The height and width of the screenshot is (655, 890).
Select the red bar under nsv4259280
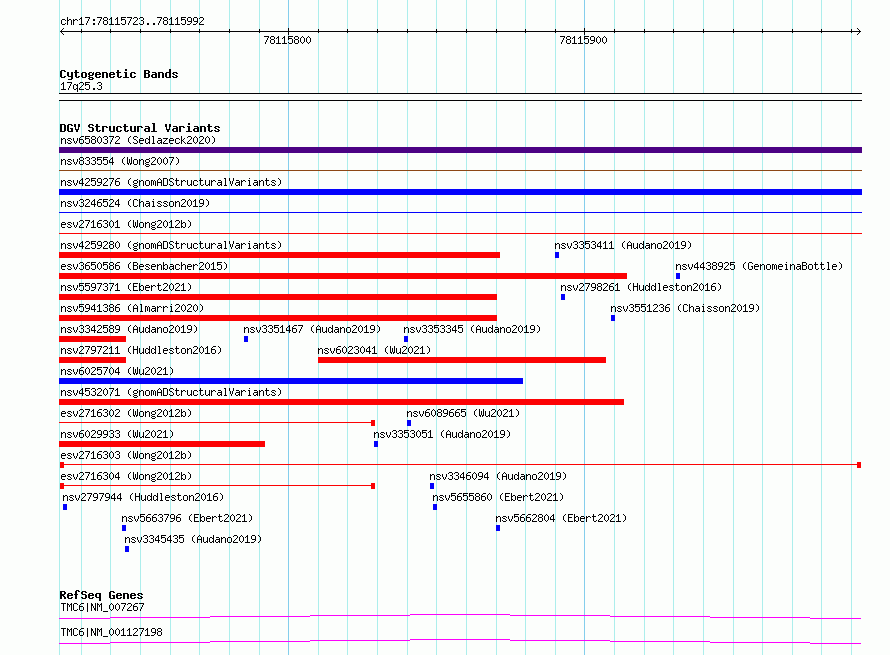point(279,255)
